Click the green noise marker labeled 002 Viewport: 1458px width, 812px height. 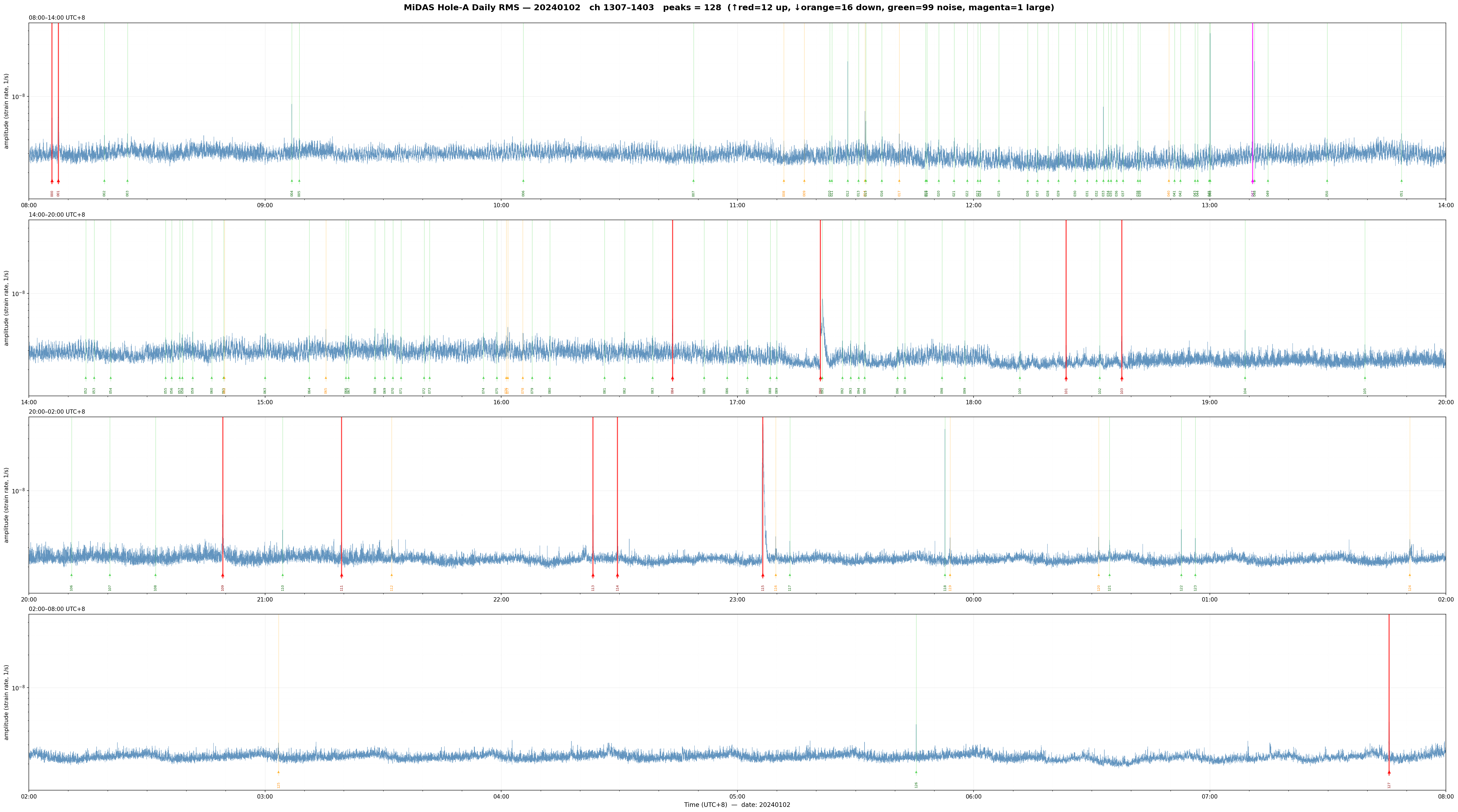(x=104, y=181)
